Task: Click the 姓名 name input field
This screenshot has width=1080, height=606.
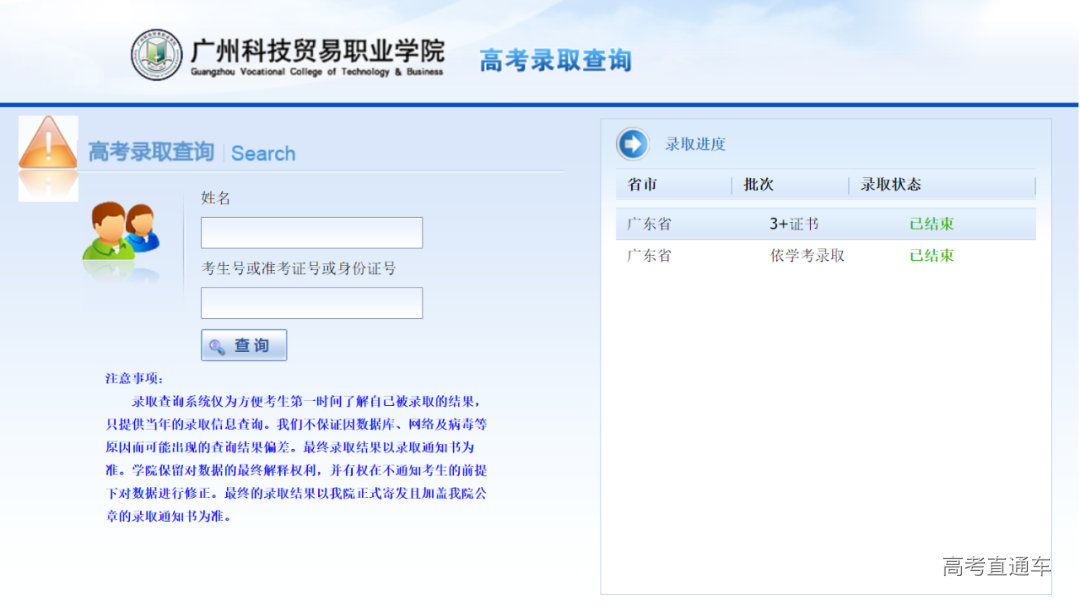Action: tap(310, 232)
